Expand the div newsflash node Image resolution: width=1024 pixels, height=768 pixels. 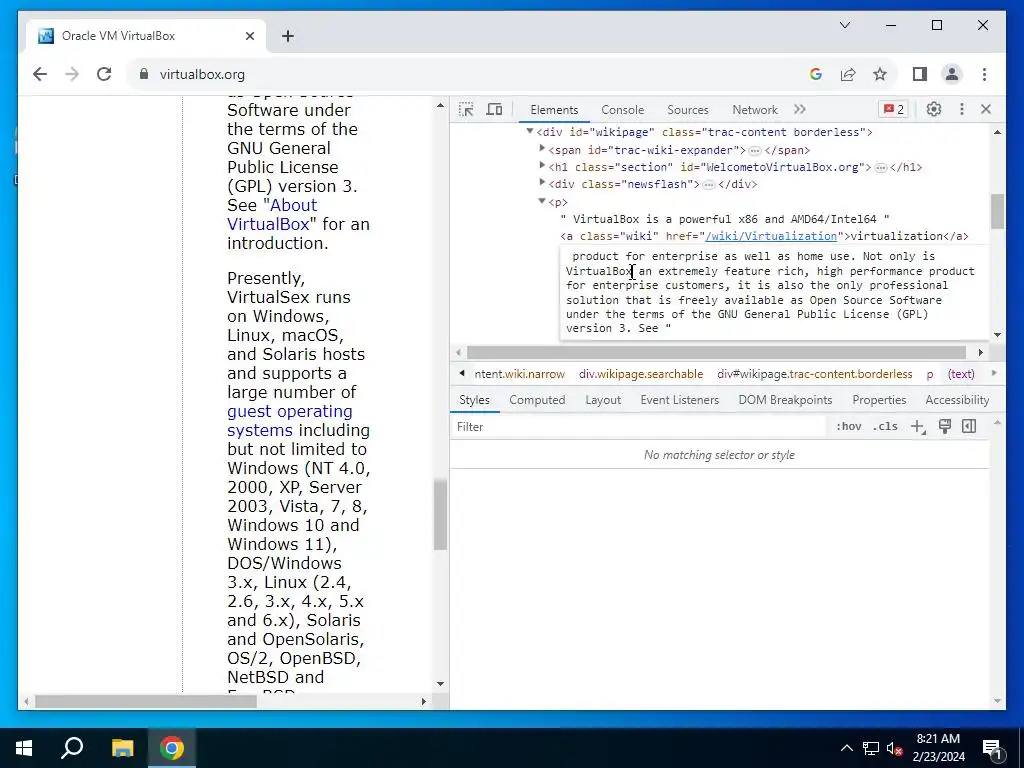[x=542, y=184]
